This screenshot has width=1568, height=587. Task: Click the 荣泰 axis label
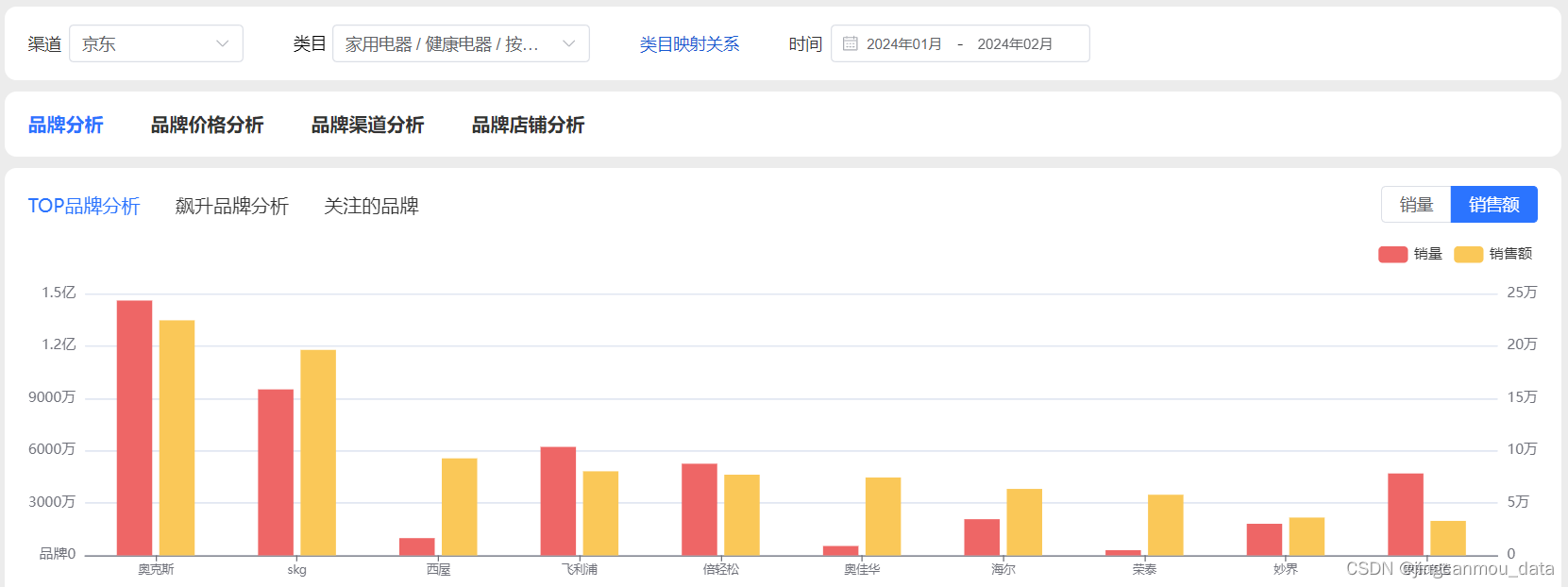1144,569
